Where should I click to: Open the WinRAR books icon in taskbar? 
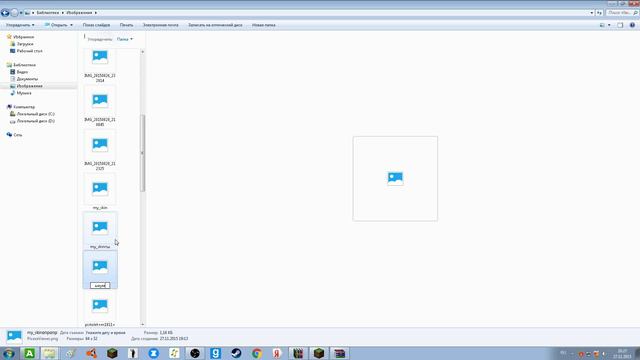tap(298, 353)
